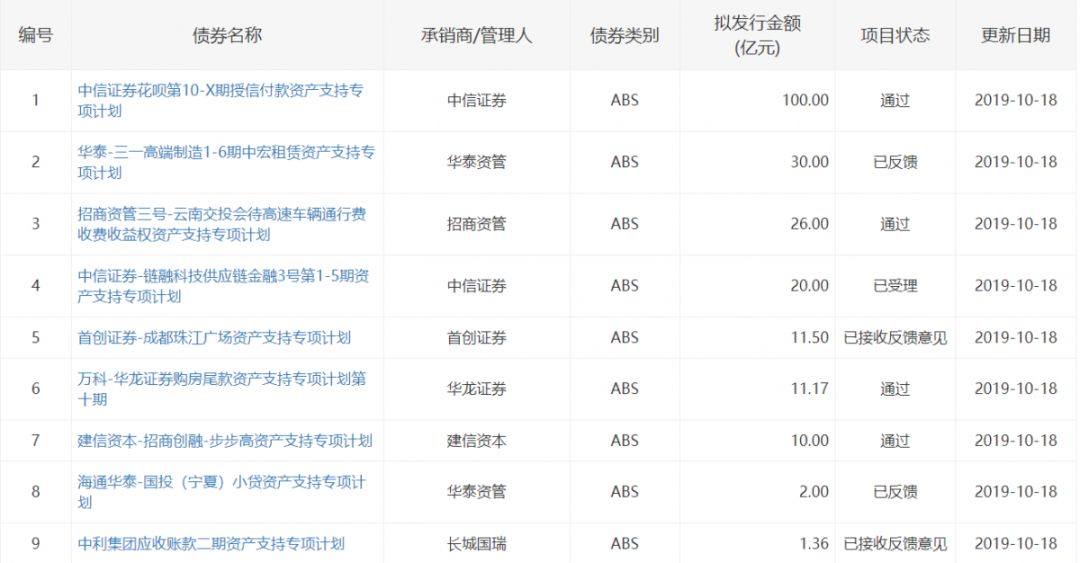Click the 编号 column header
Viewport: 1080px width, 563px height.
tap(35, 35)
